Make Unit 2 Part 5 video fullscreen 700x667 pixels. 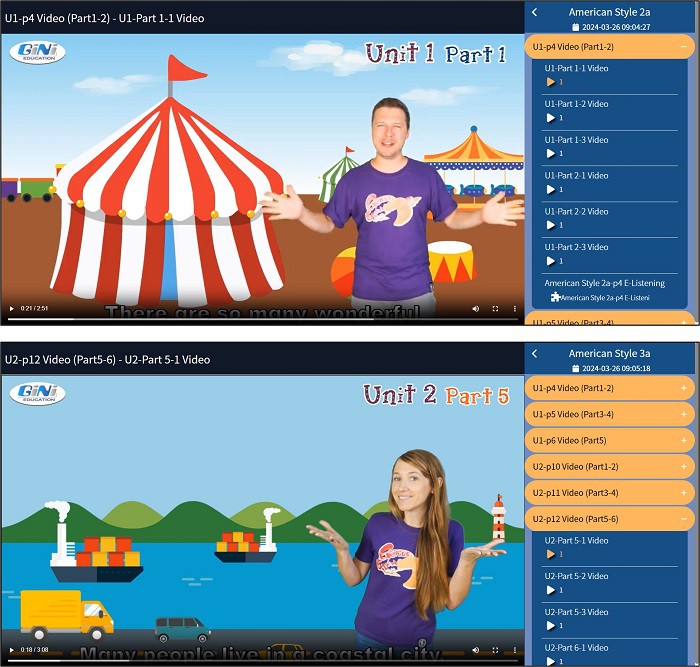495,651
